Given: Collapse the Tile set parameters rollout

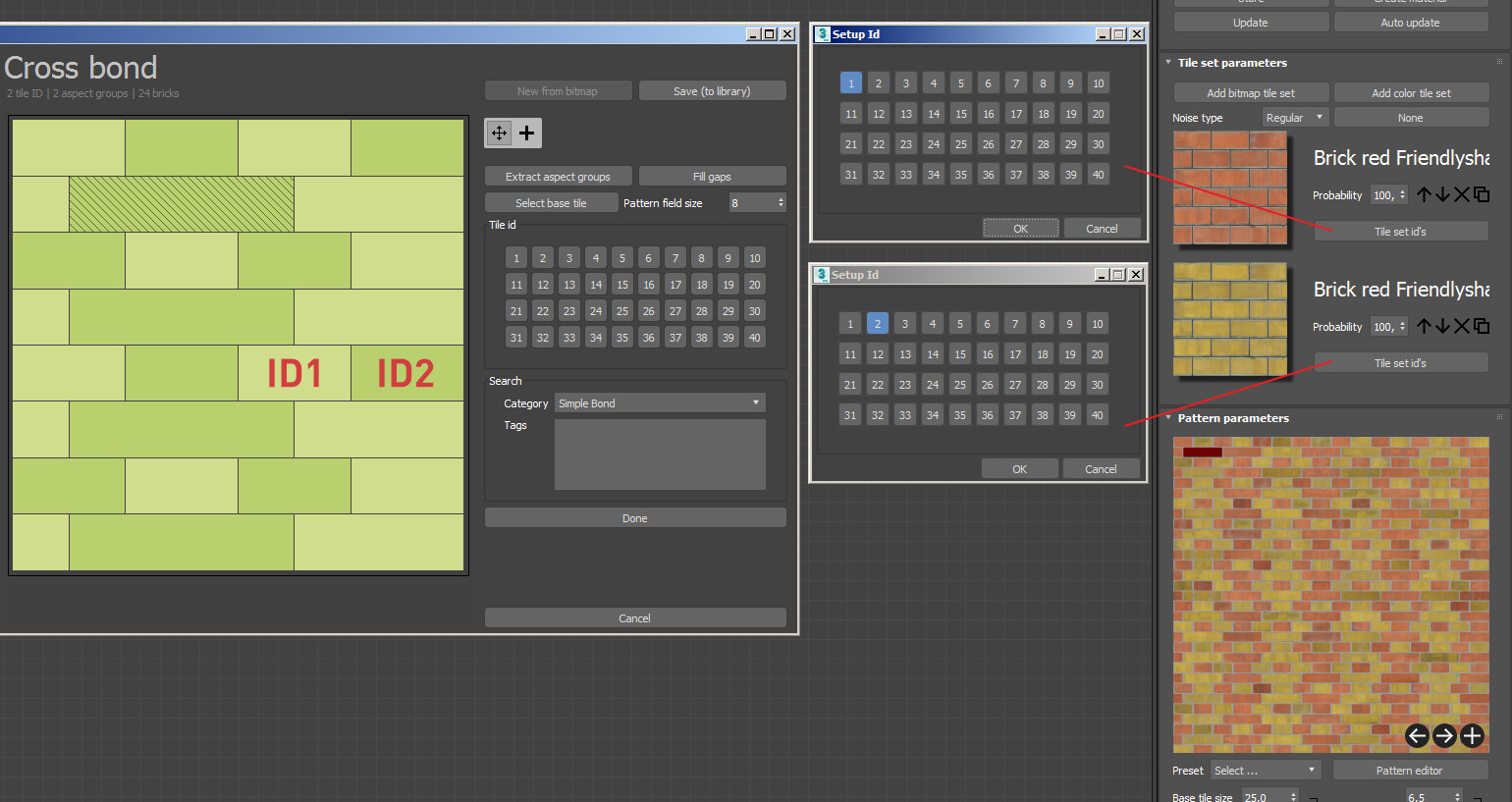Looking at the screenshot, I should click(1232, 63).
